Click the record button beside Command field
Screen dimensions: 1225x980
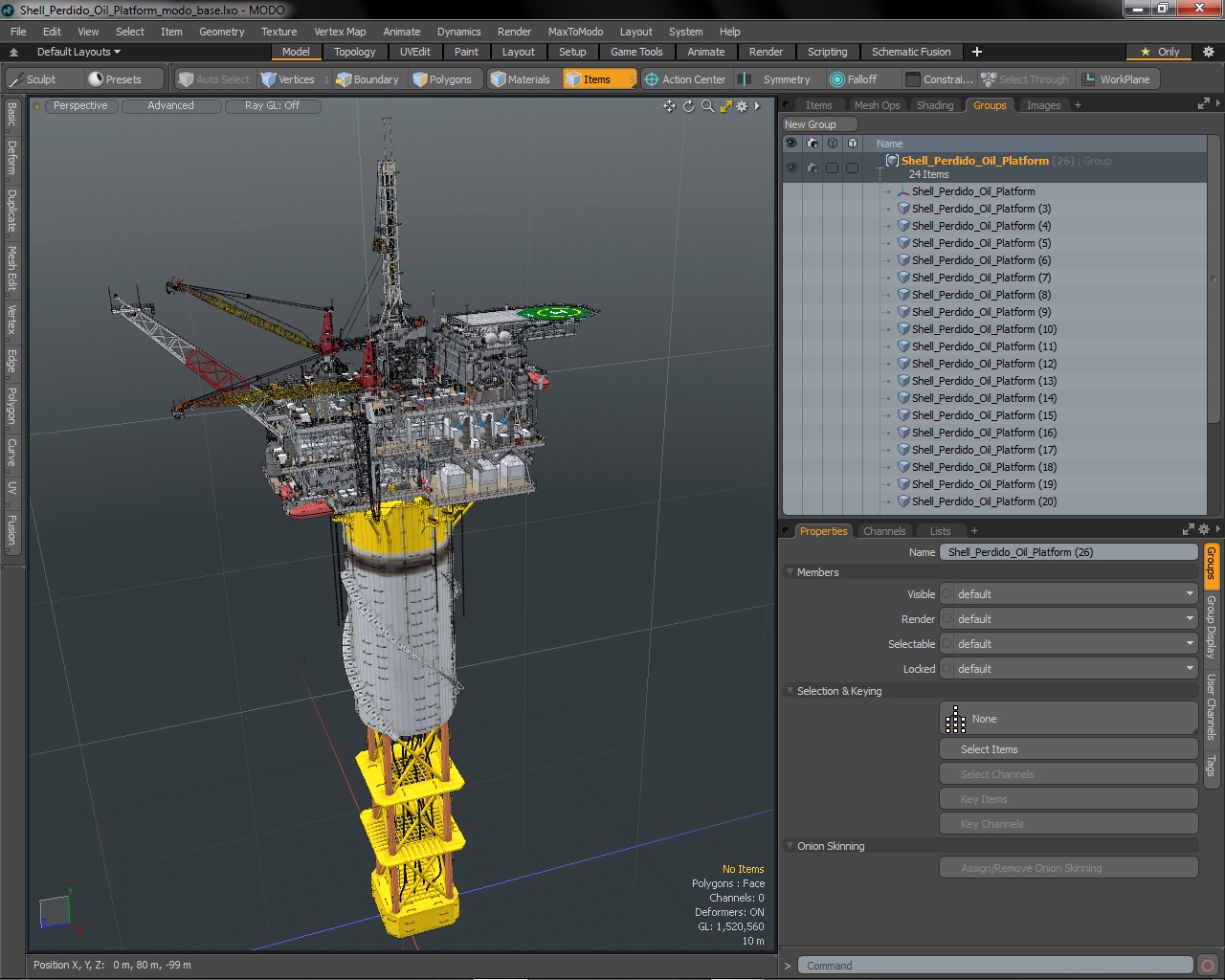coord(1208,966)
